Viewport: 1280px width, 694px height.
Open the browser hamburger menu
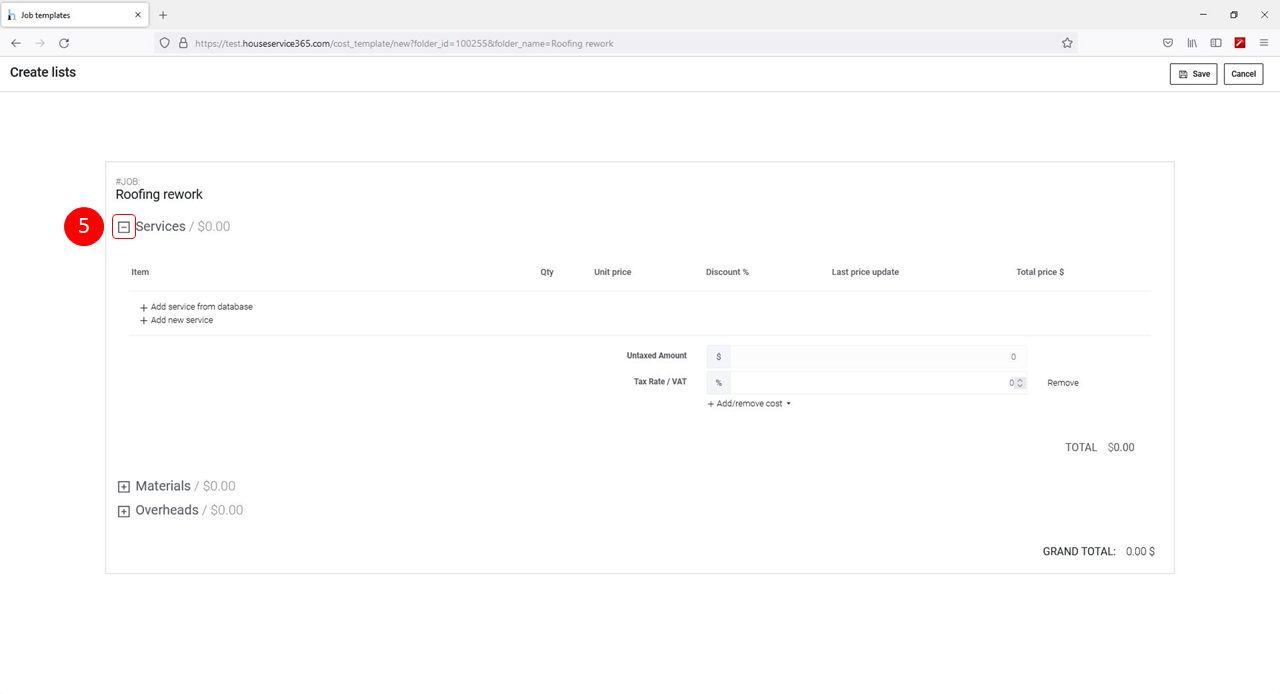1264,43
